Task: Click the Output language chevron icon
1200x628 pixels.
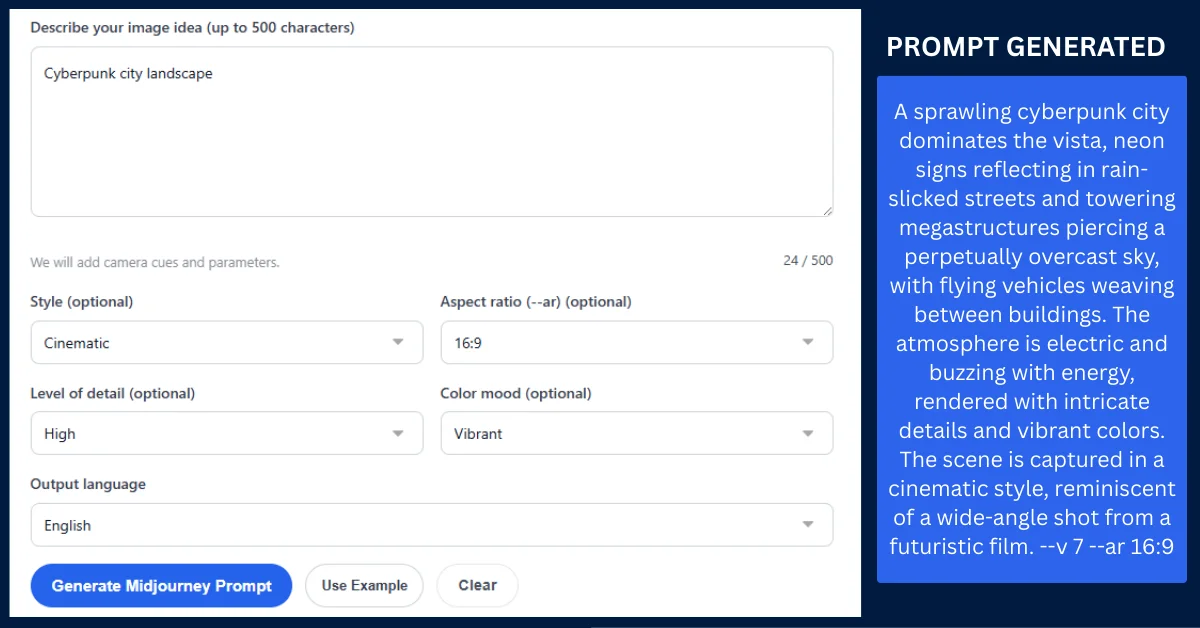Action: pos(808,524)
